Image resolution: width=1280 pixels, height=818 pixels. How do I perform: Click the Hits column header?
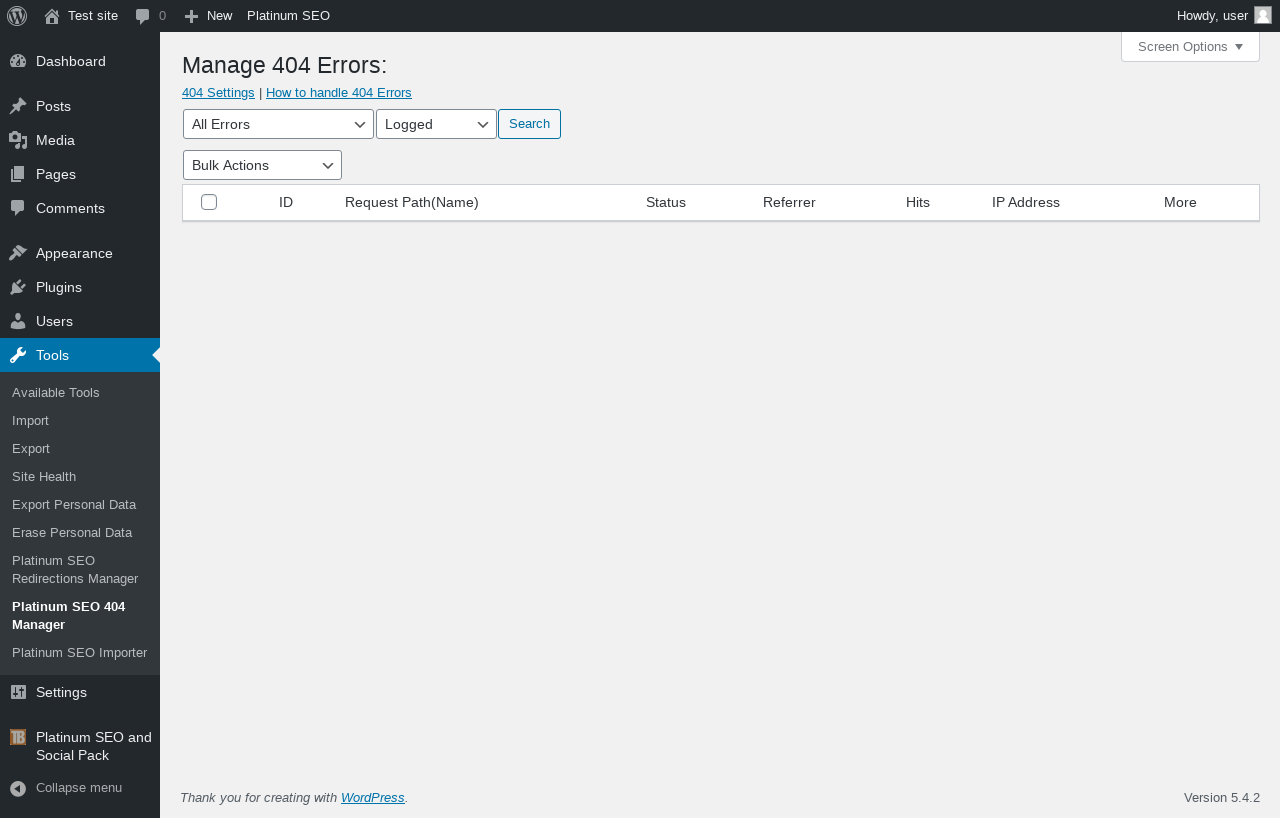(x=918, y=202)
